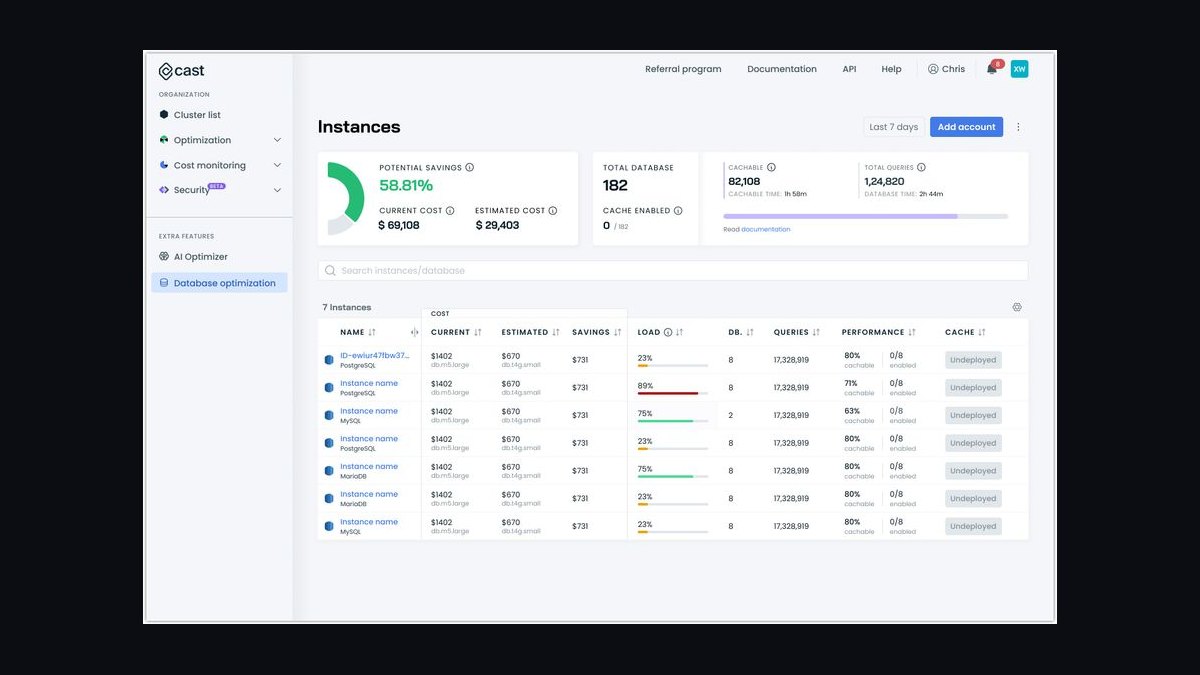Open the Last 7 days range selector

click(x=893, y=127)
